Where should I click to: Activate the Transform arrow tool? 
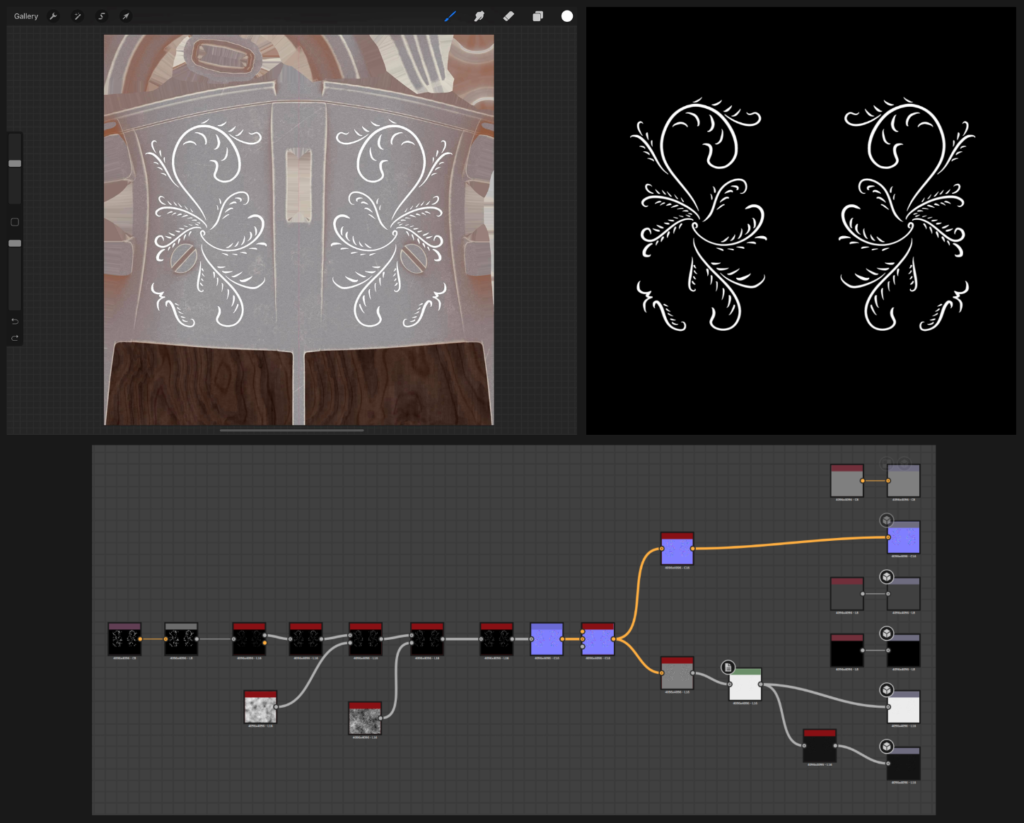coord(125,16)
